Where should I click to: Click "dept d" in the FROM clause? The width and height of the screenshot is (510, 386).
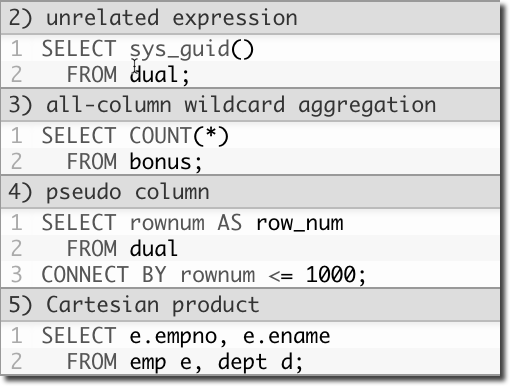tap(255, 362)
